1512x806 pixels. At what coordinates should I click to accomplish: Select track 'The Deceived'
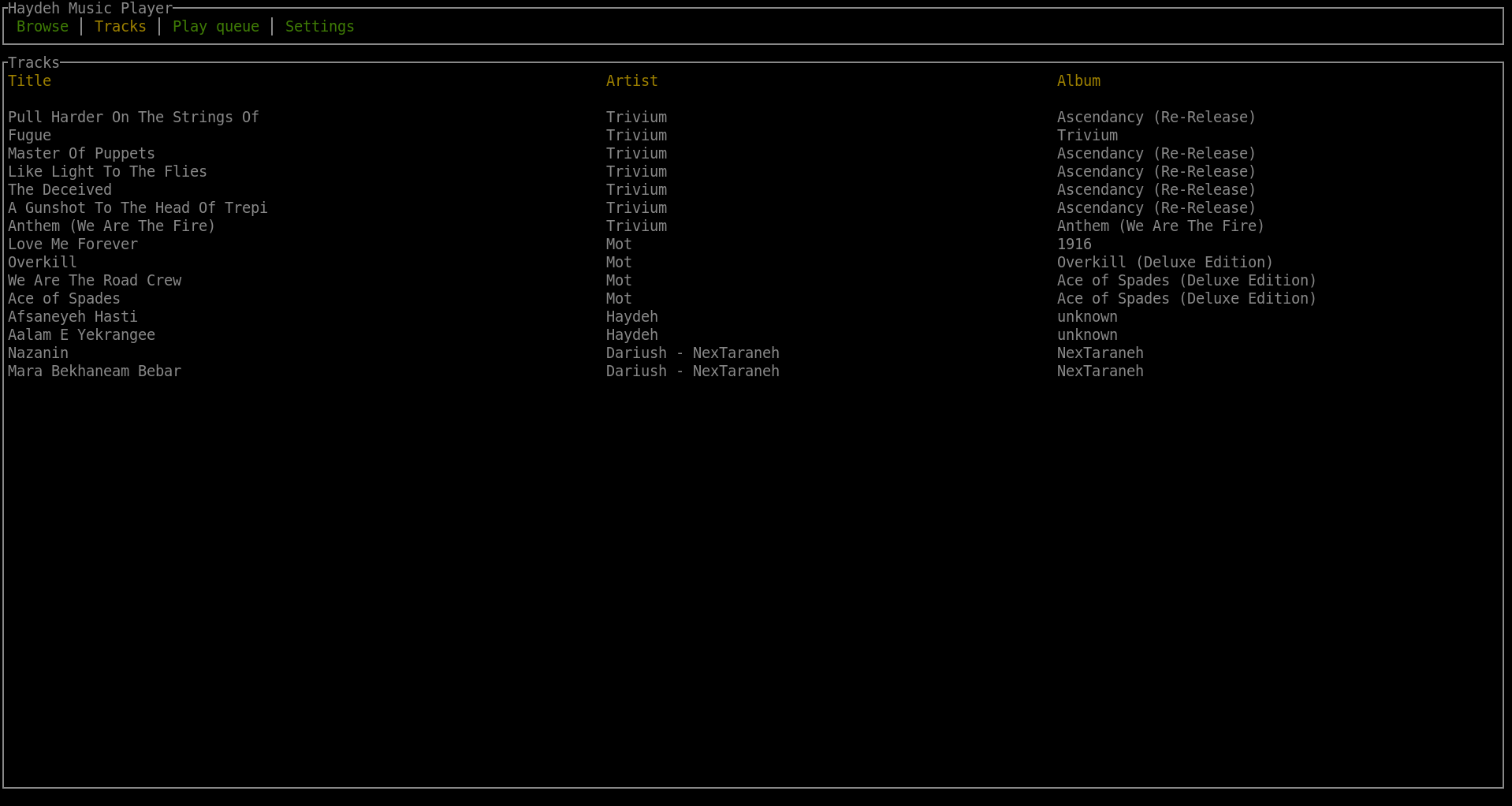(60, 189)
